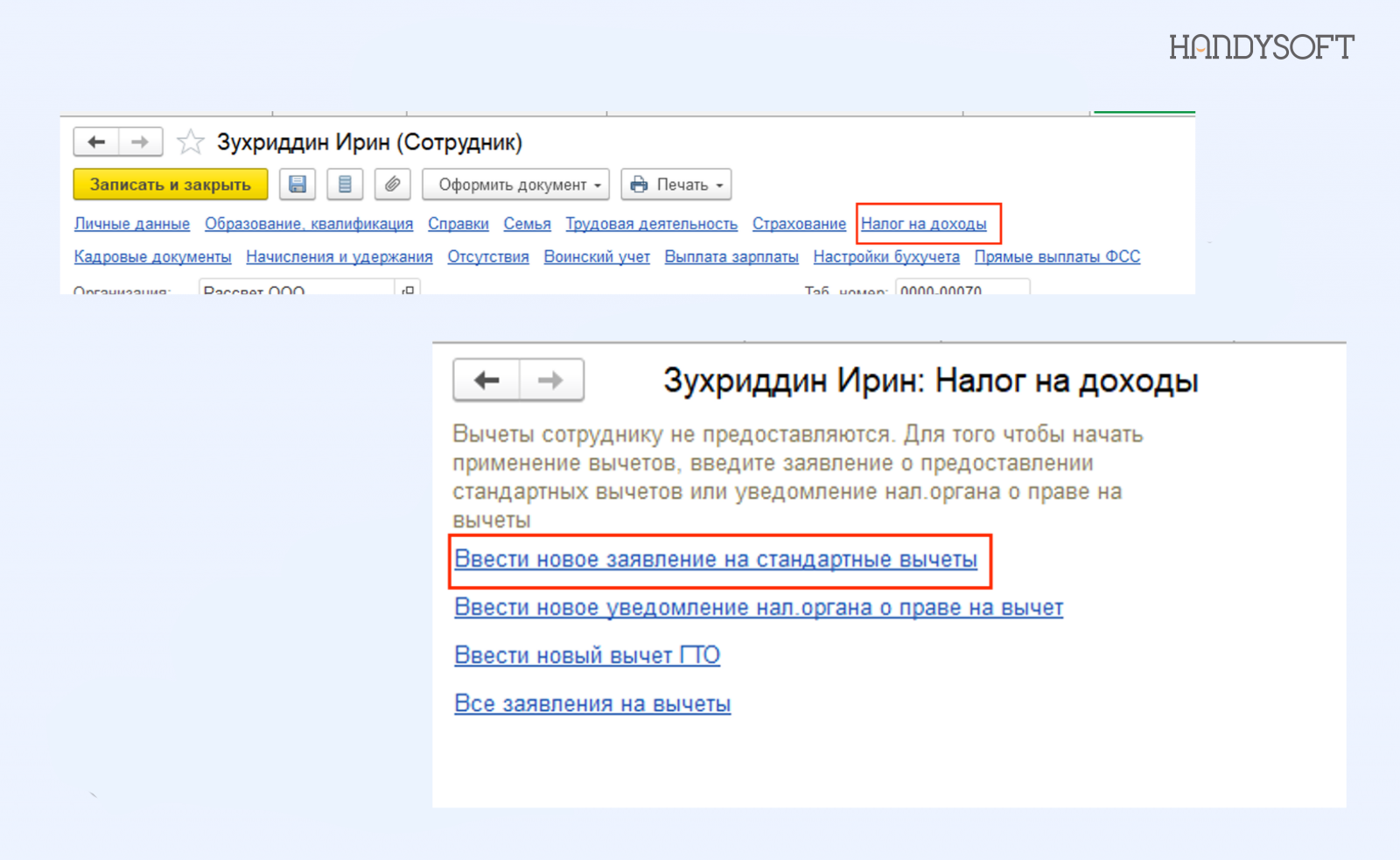Screen dimensions: 1400x860
Task: Click the Записать и закрыть button
Action: 171,185
